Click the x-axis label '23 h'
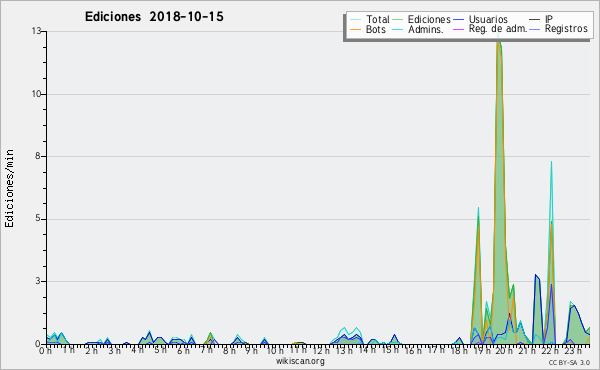This screenshot has width=600, height=370. [573, 351]
